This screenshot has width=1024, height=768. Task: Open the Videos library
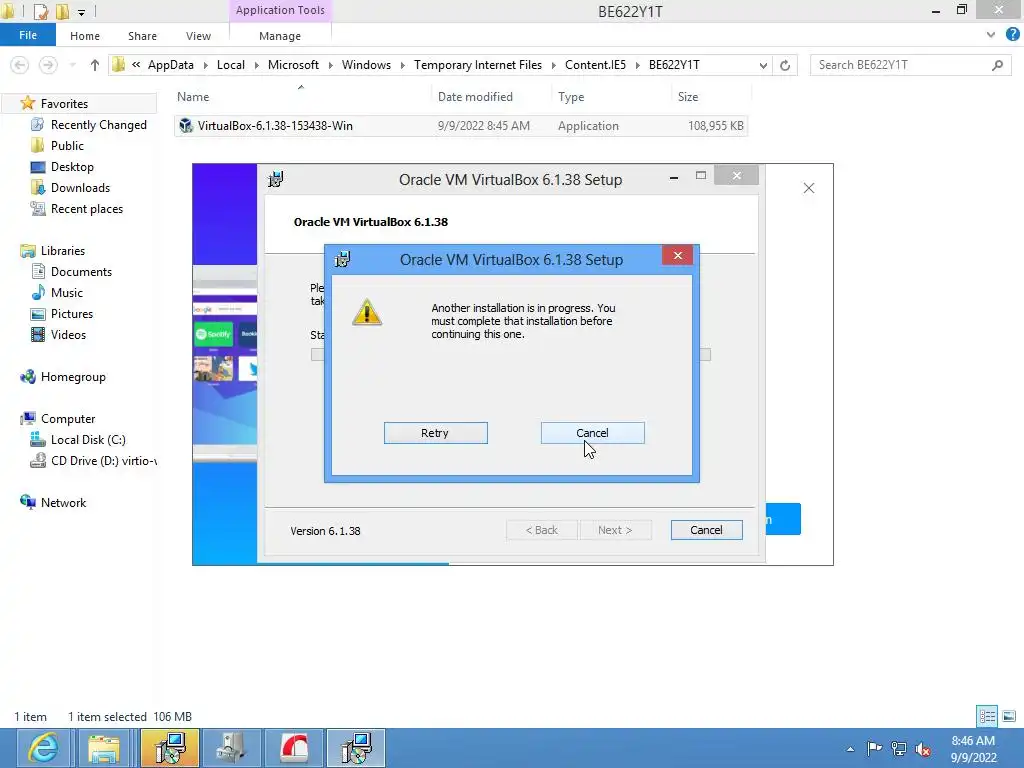point(68,334)
